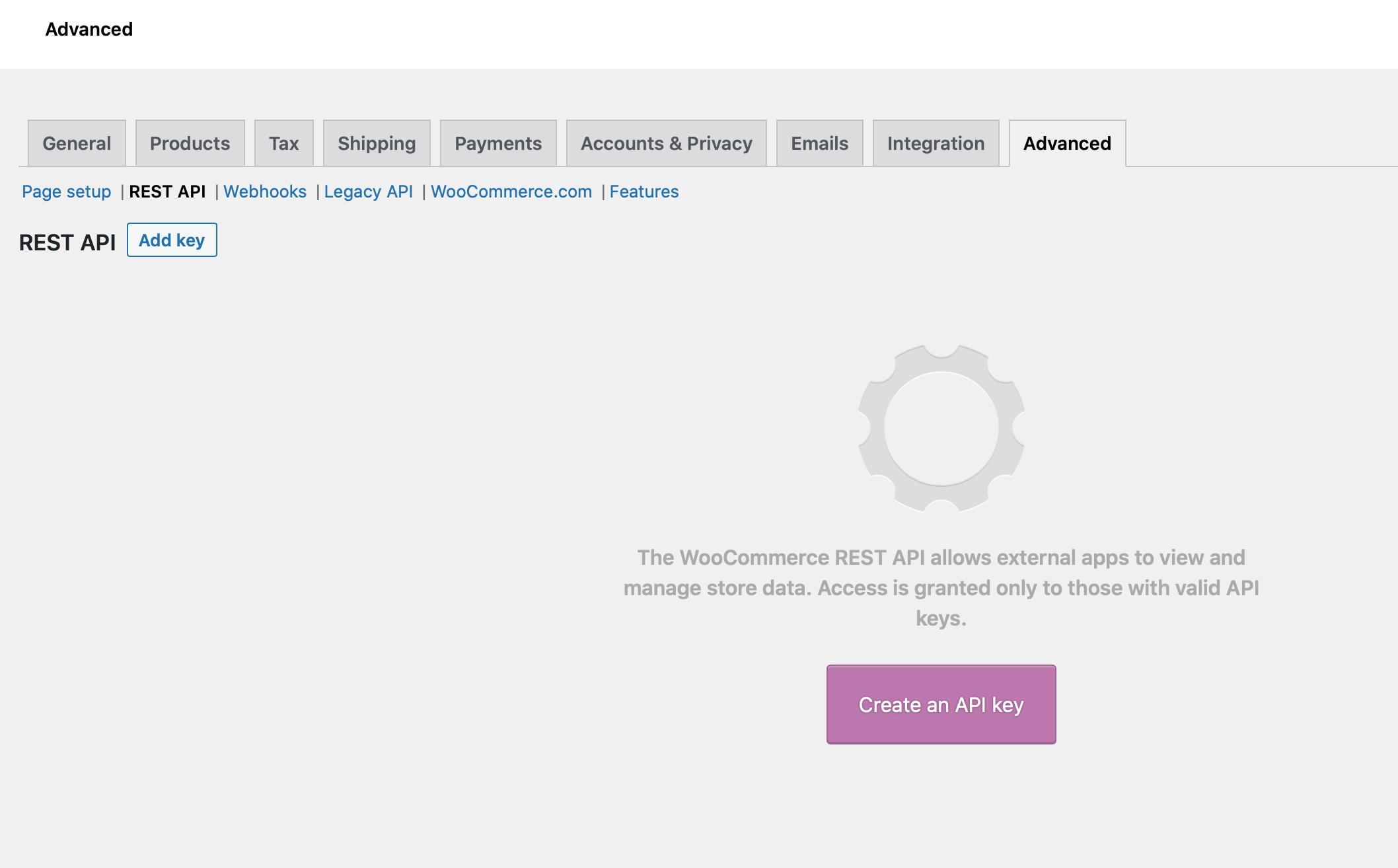Switch to the Emails tab
Image resolution: width=1398 pixels, height=868 pixels.
pos(820,143)
